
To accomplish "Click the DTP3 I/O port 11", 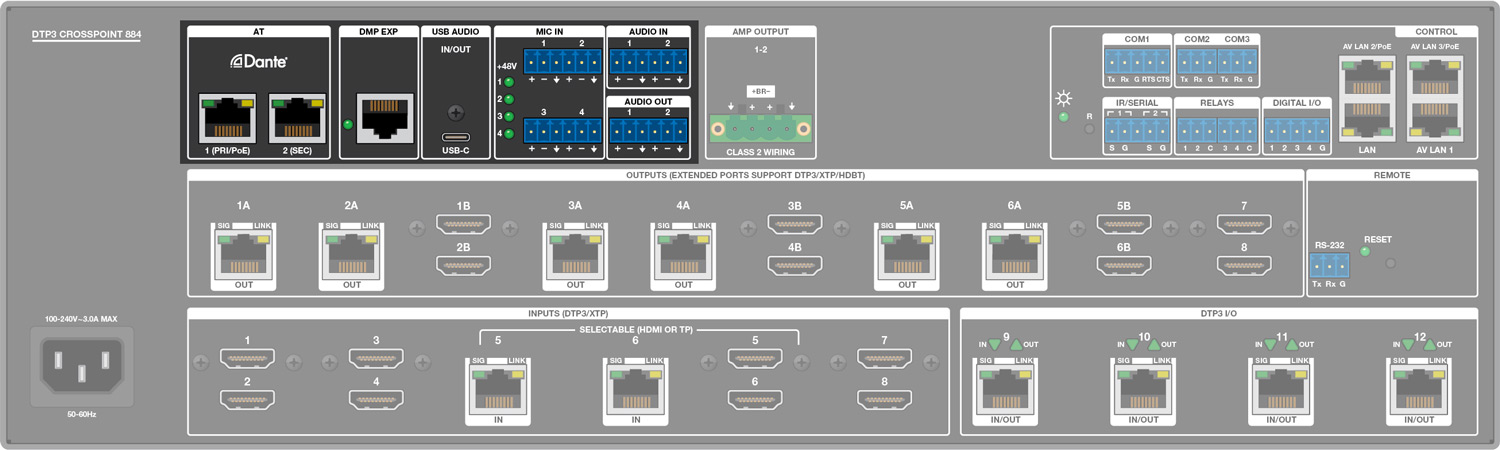I will coord(1281,390).
